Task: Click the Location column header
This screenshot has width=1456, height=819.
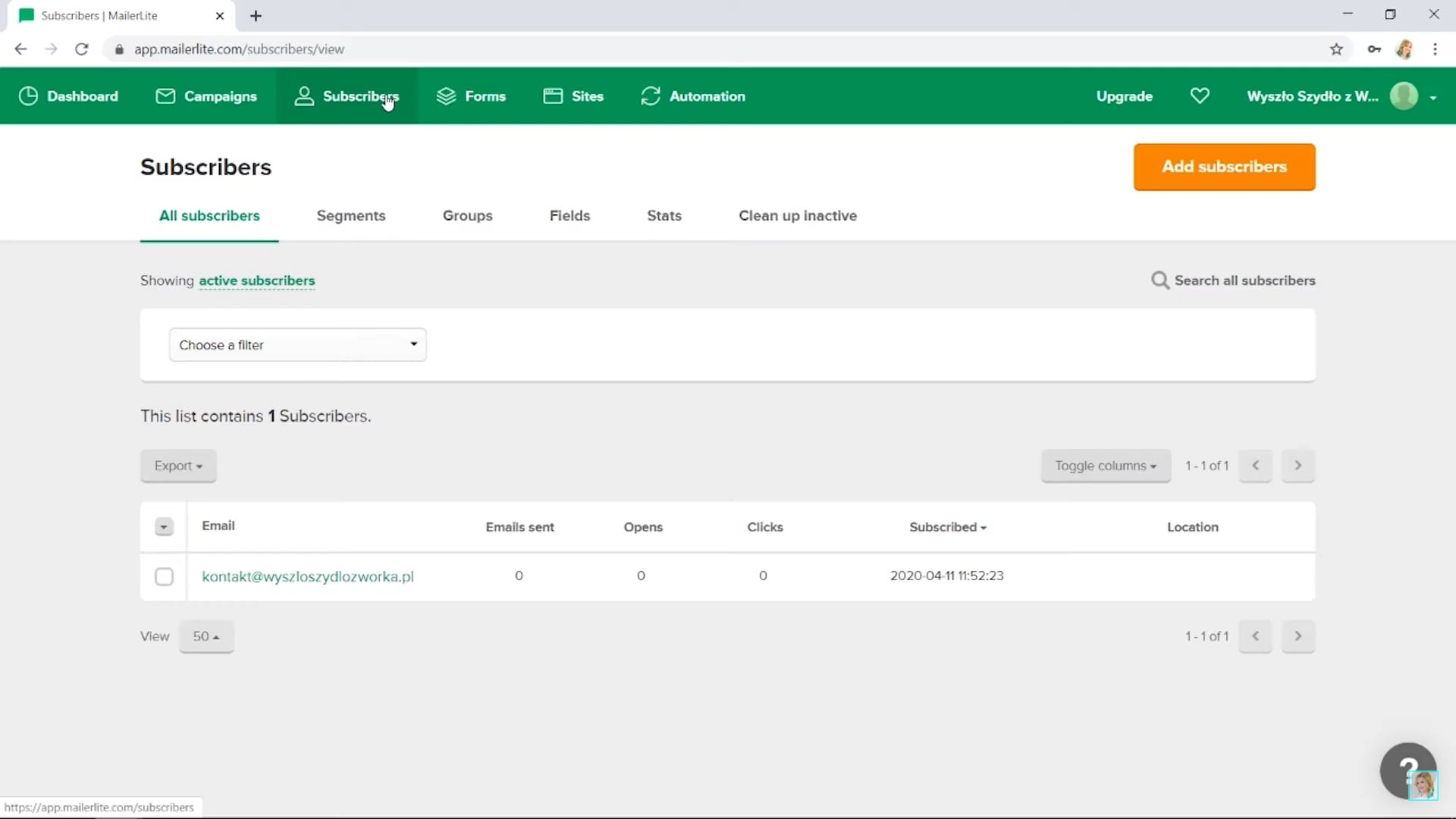Action: point(1193,527)
